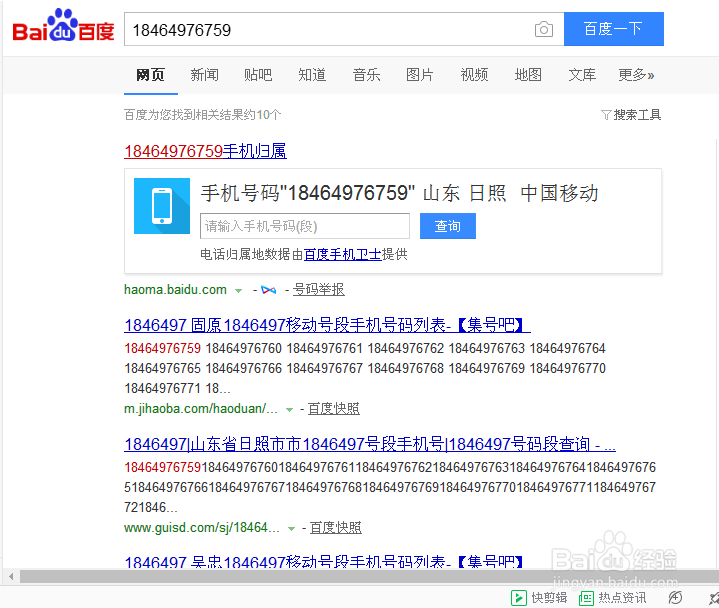Open the 18464976759手机归属 result link
The width and height of the screenshot is (719, 608).
(x=205, y=151)
